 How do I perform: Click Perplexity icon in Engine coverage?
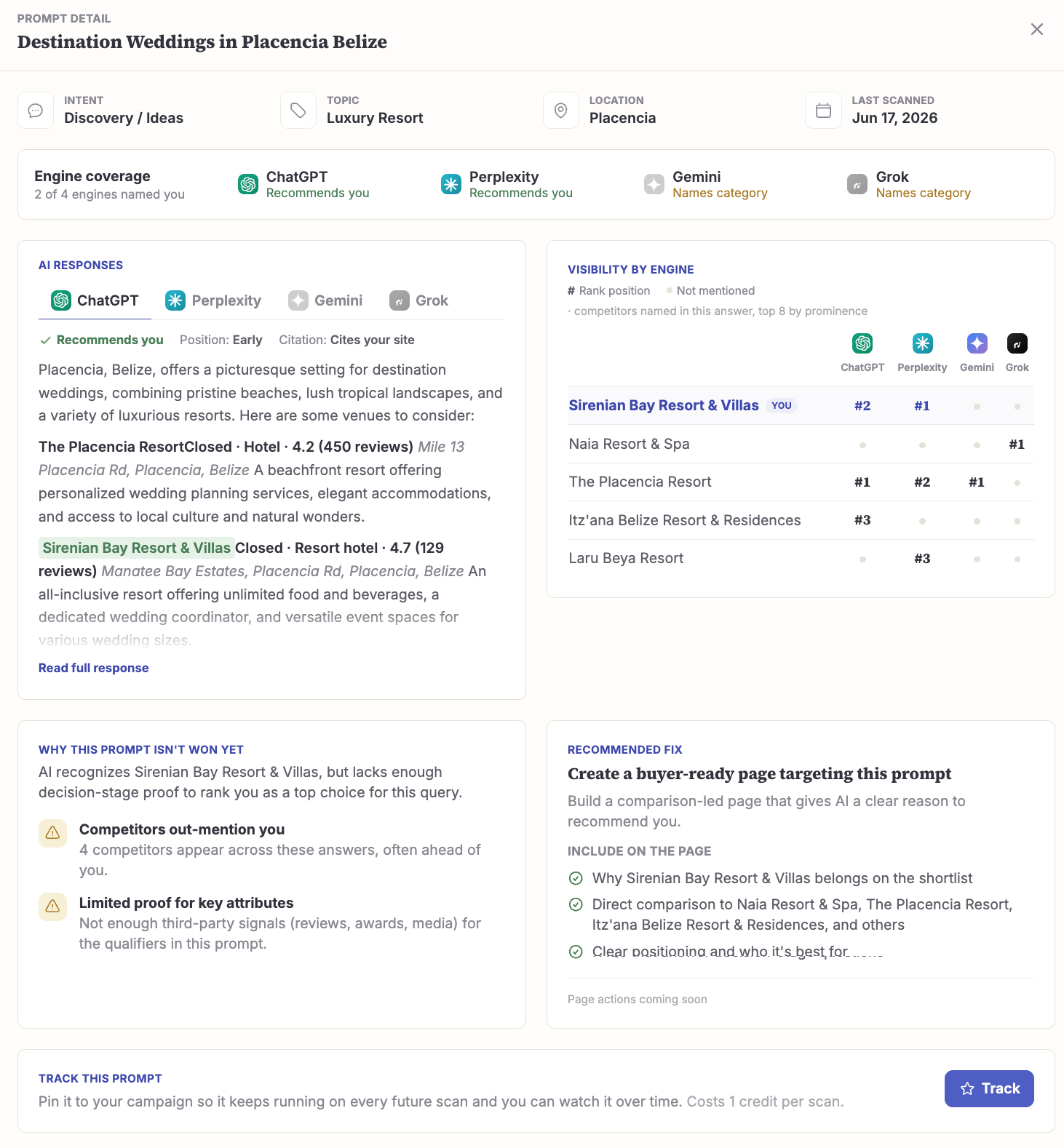point(451,185)
